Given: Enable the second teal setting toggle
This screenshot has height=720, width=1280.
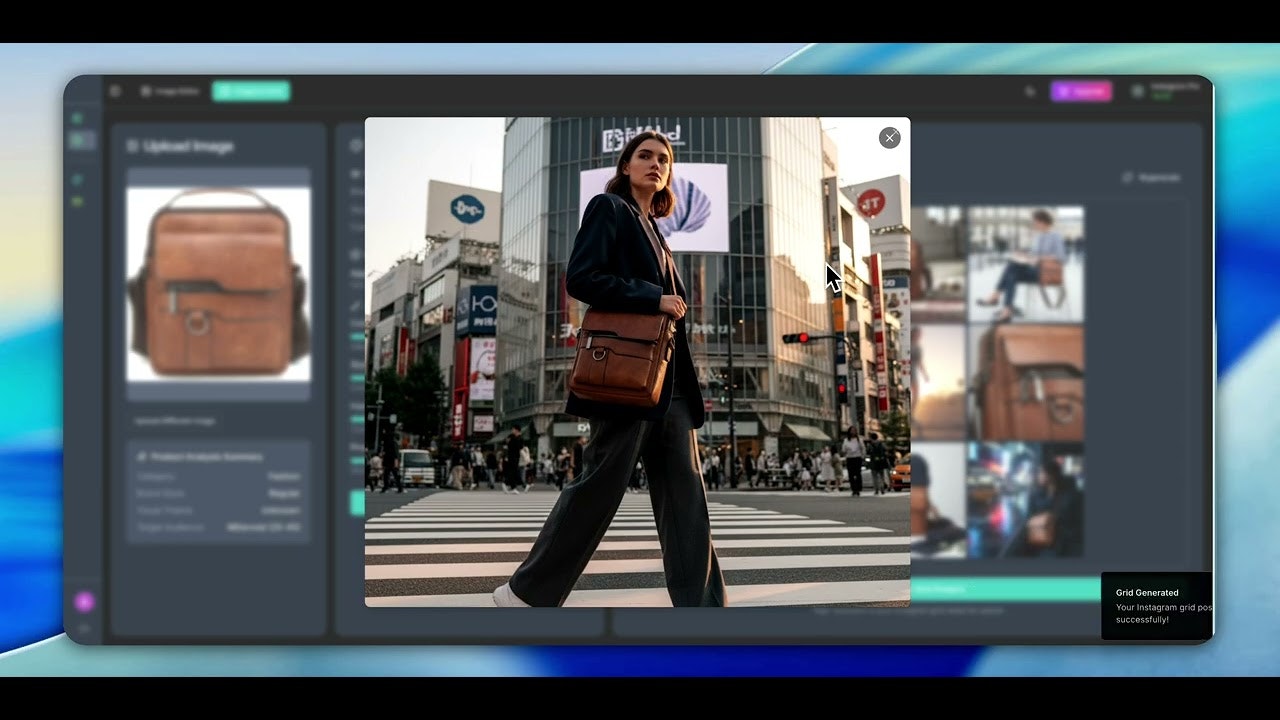Looking at the screenshot, I should tap(356, 378).
